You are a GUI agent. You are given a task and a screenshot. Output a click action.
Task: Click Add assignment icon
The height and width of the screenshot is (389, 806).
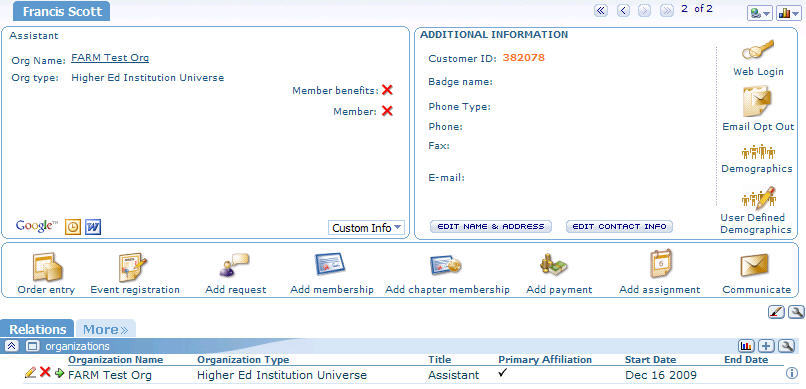[x=661, y=264]
